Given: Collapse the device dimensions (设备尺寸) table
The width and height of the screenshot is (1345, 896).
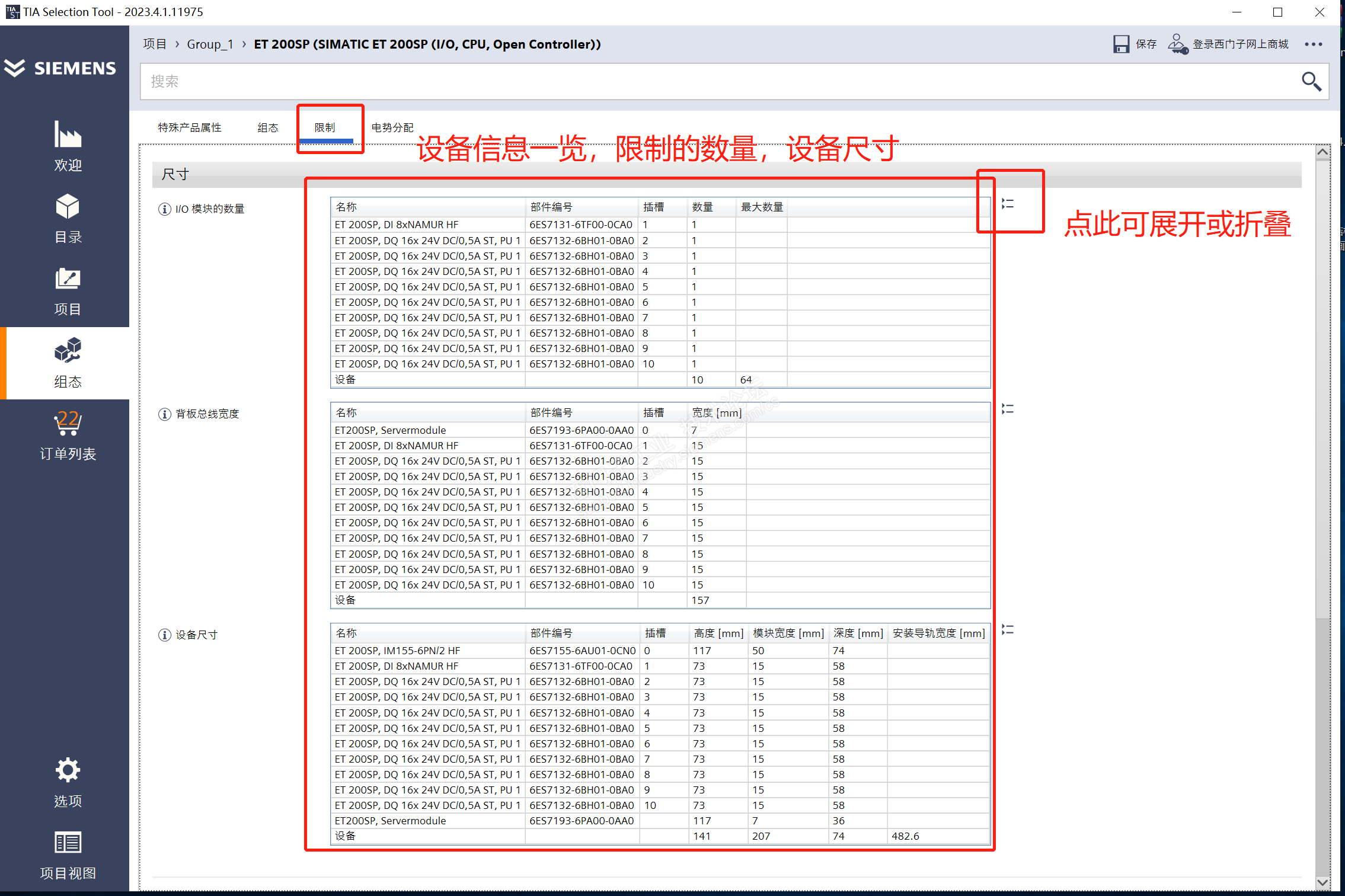Looking at the screenshot, I should [x=1008, y=629].
